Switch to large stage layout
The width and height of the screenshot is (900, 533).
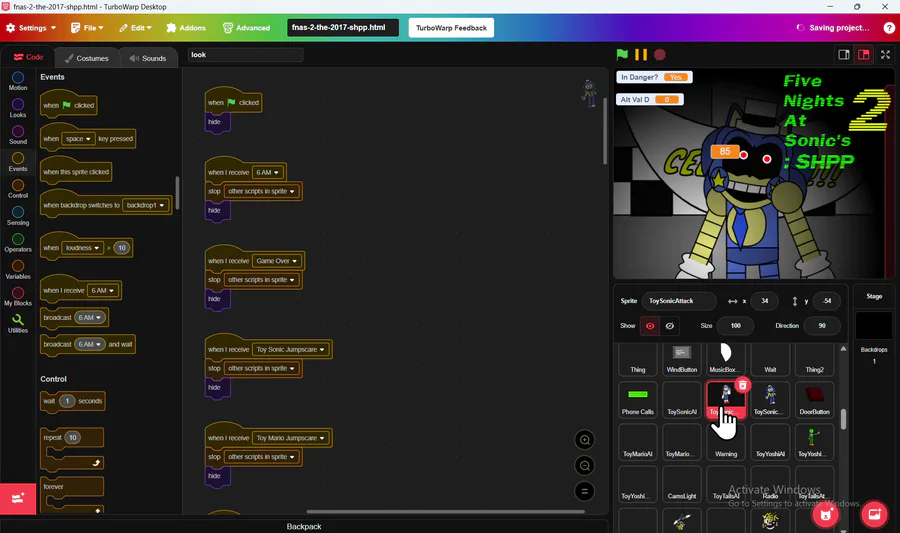pyautogui.click(x=863, y=55)
